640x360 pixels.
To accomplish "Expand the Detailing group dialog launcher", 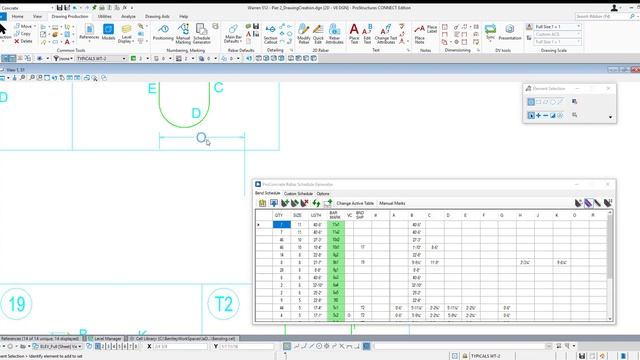I will click(x=291, y=50).
